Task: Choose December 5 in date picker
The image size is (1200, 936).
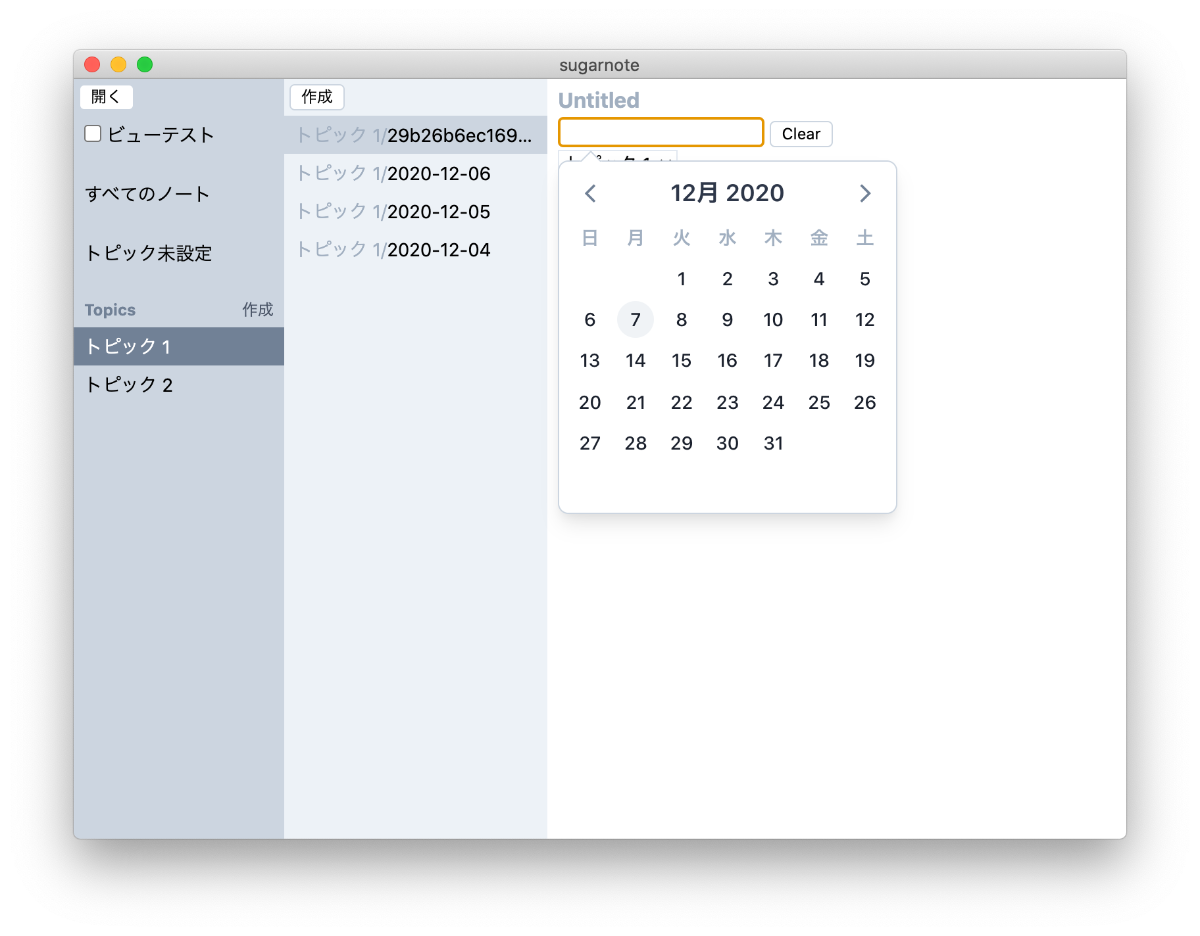Action: 865,279
